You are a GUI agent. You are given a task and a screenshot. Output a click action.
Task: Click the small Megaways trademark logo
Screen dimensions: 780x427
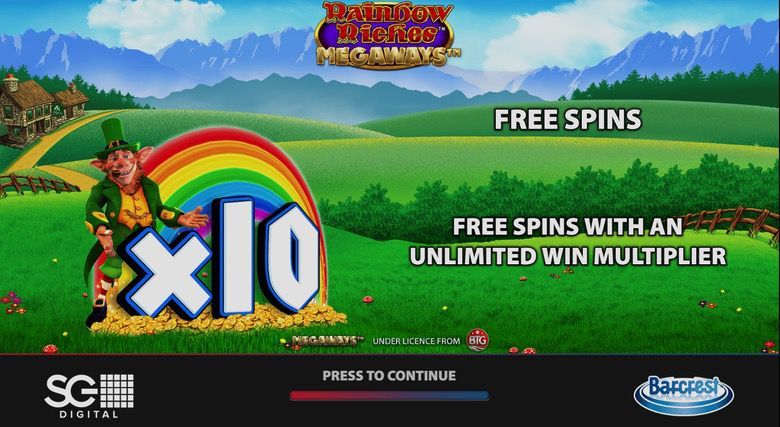pyautogui.click(x=327, y=341)
